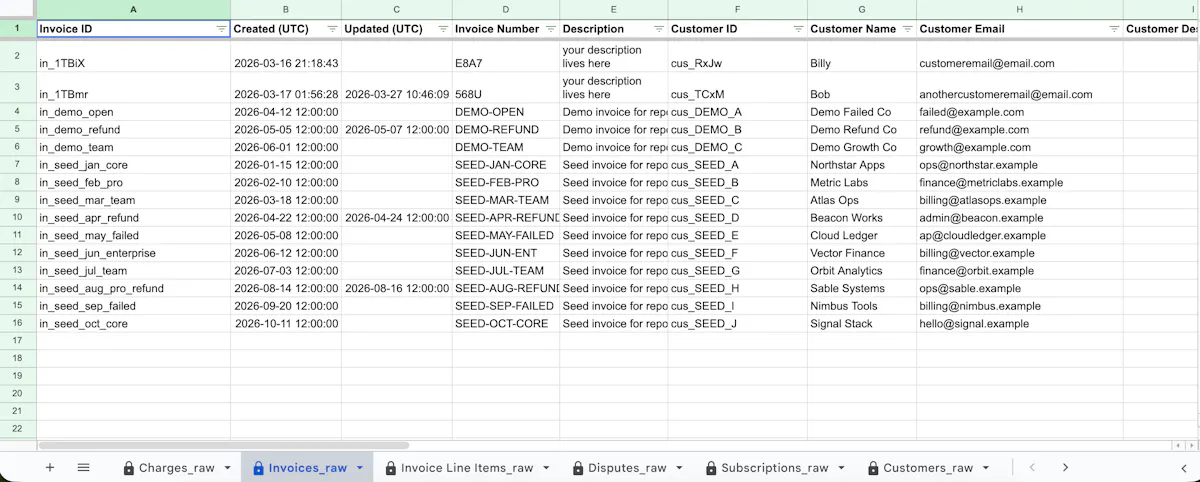Select customer name Billy
Viewport: 1200px width, 482px height.
862,56
